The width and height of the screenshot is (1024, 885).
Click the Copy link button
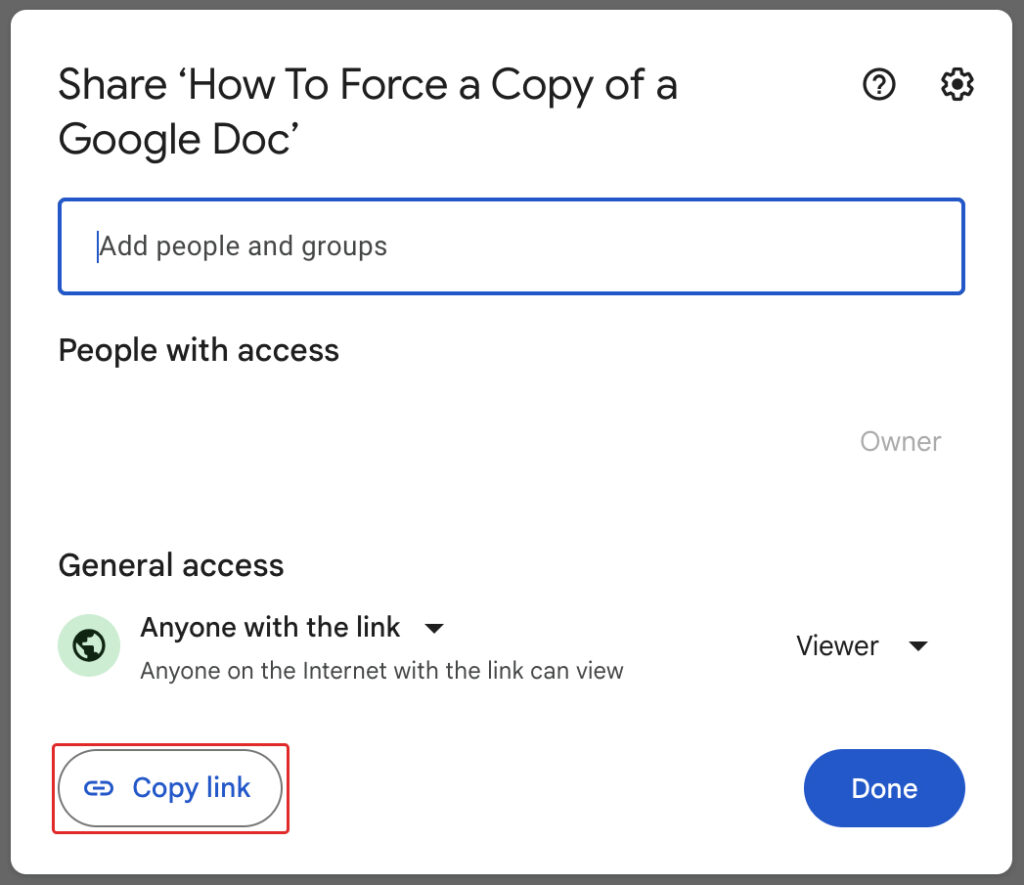click(170, 788)
